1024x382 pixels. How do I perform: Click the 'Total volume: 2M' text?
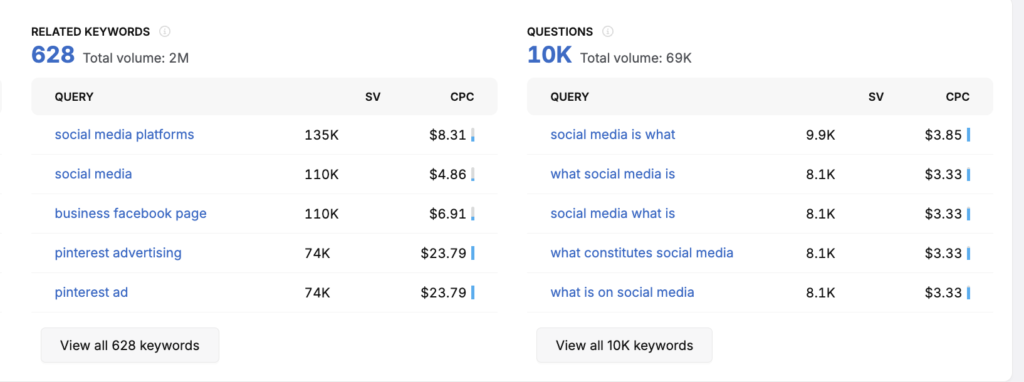pos(136,58)
